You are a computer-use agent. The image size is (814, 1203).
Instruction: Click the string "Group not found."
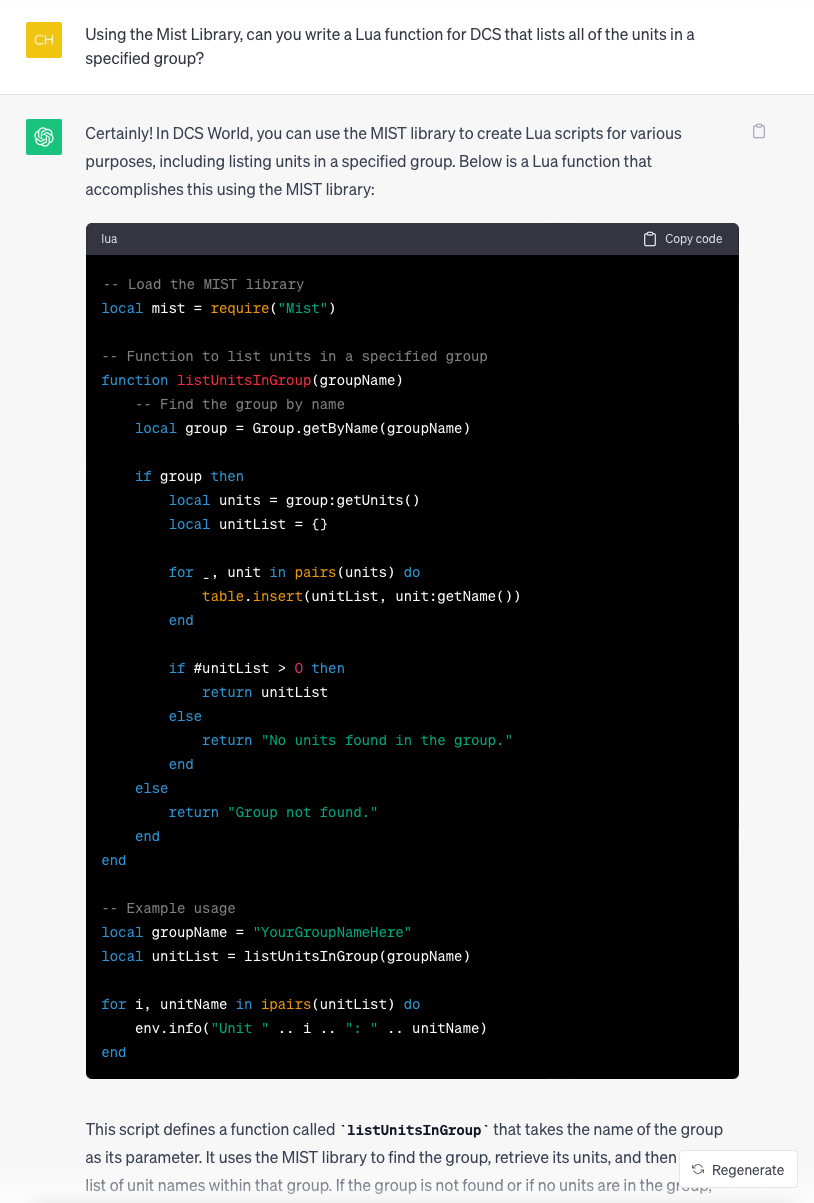click(303, 812)
